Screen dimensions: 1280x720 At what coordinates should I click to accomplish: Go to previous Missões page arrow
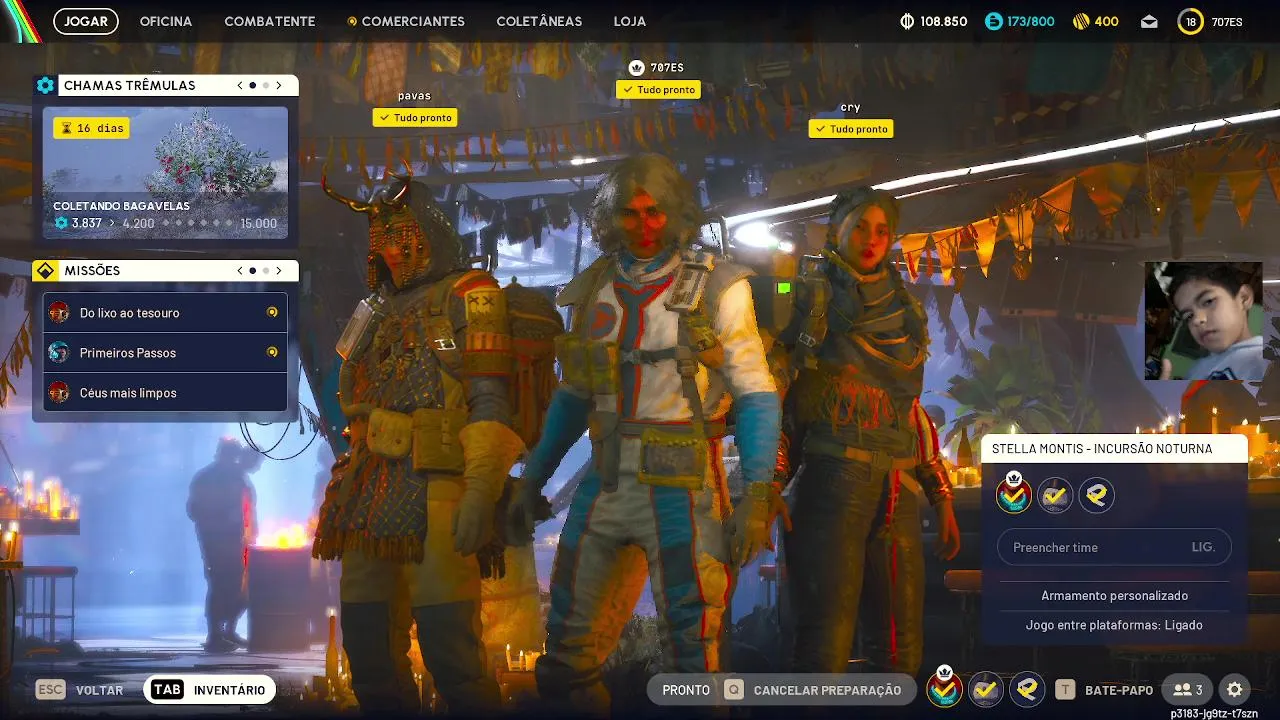coord(240,270)
